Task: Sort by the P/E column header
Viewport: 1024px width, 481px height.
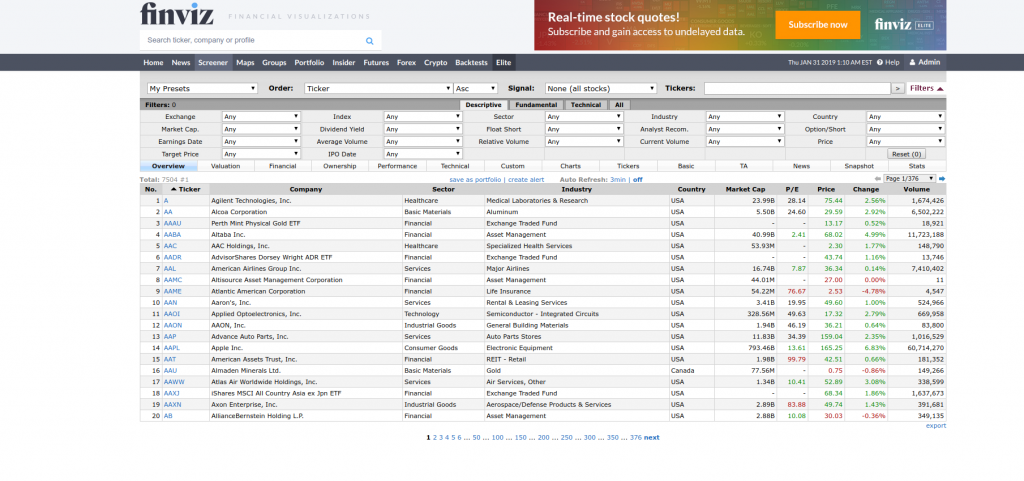Action: click(792, 189)
